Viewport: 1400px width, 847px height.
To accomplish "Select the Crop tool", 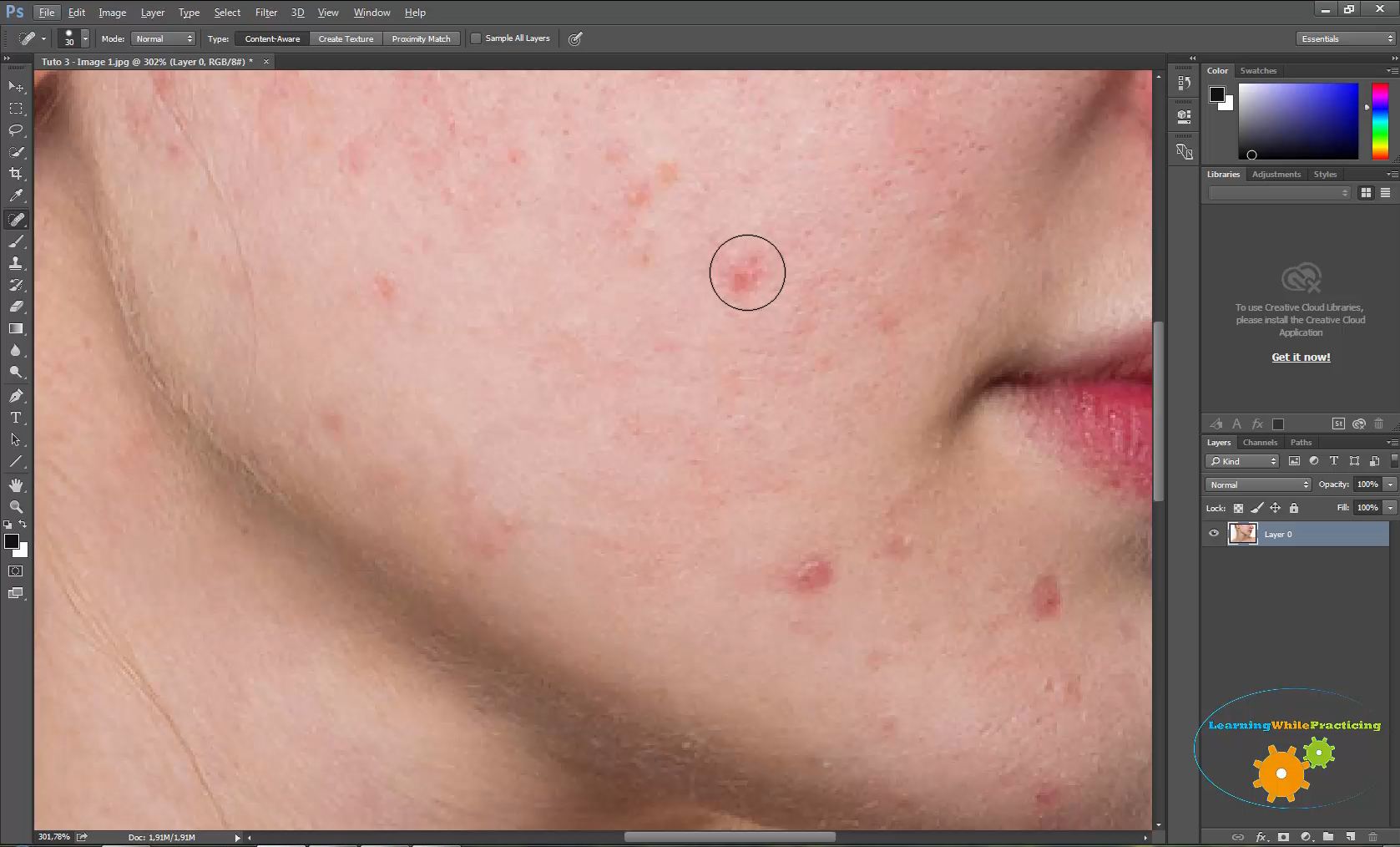I will tap(16, 174).
